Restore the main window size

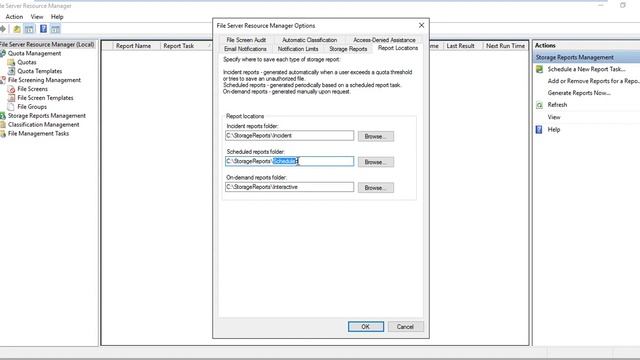pyautogui.click(x=622, y=5)
